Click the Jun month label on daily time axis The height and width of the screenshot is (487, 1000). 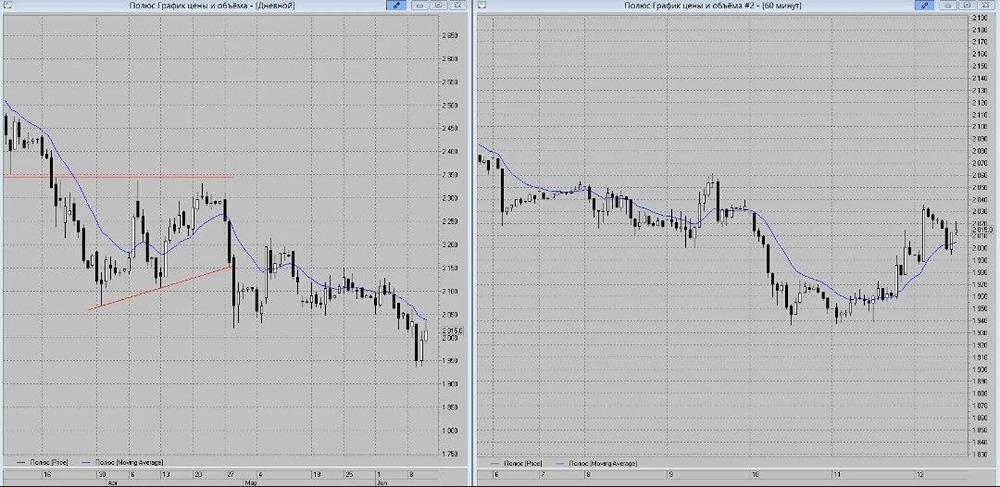[x=380, y=483]
